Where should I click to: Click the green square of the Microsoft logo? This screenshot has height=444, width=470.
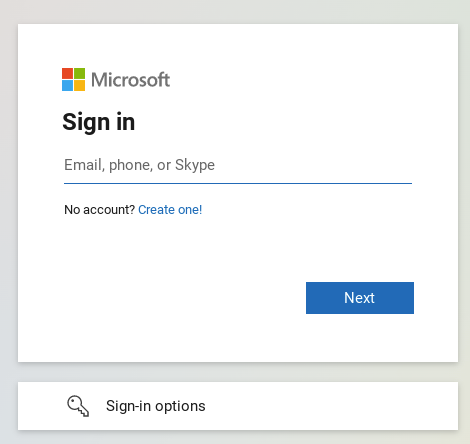pos(79,73)
